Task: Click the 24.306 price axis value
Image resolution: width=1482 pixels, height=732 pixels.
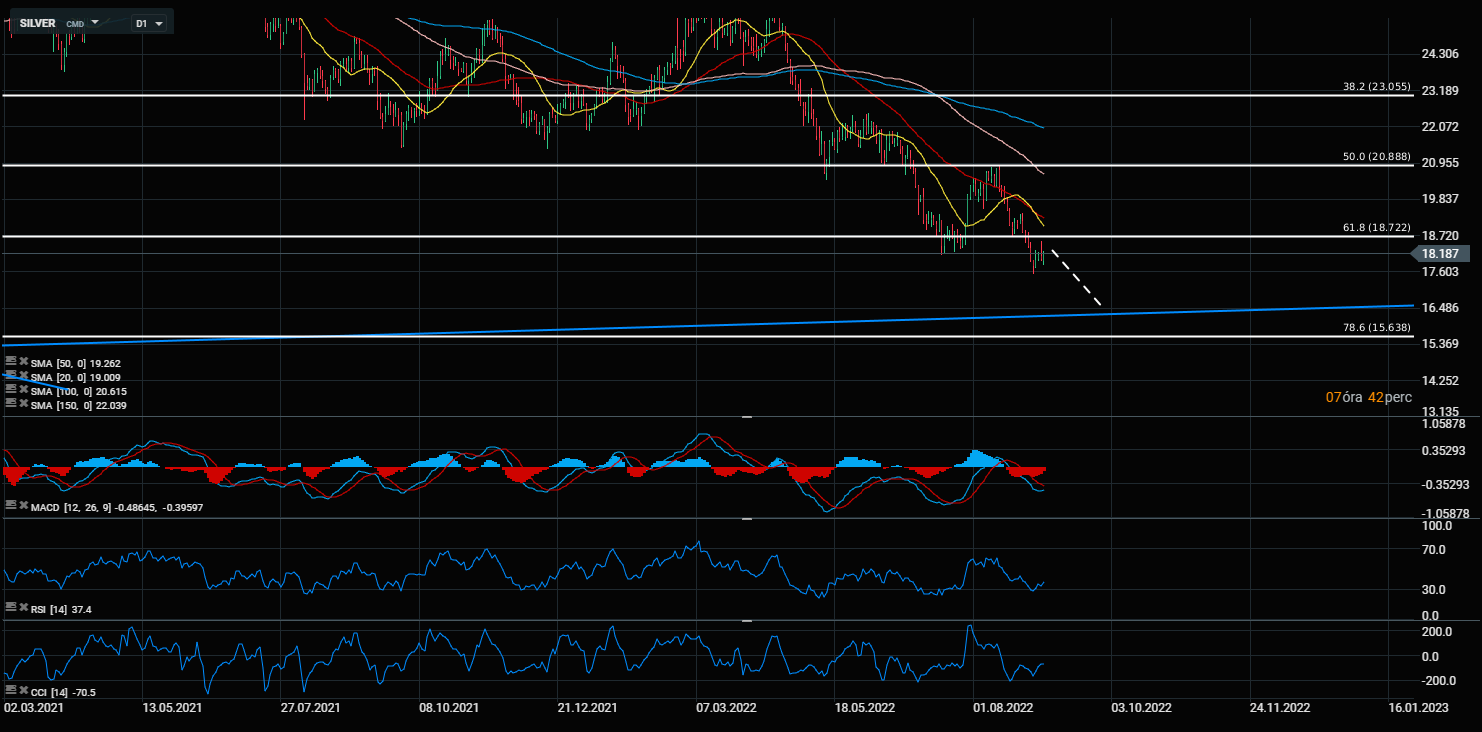Action: click(x=1440, y=54)
